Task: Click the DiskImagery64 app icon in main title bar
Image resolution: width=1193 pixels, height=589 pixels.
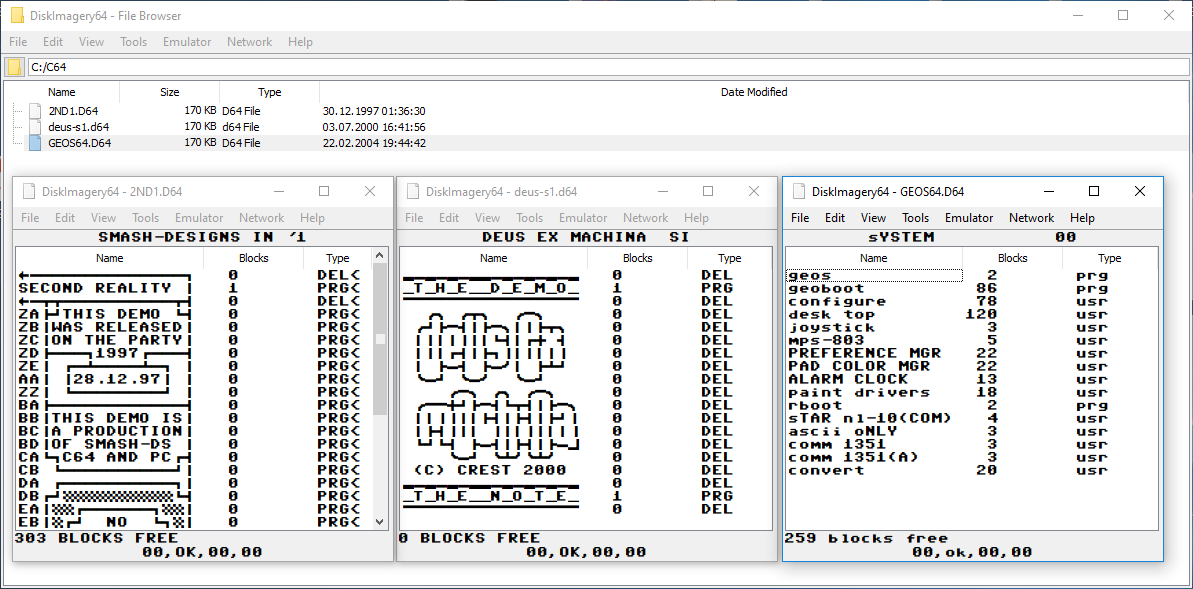Action: (x=18, y=16)
